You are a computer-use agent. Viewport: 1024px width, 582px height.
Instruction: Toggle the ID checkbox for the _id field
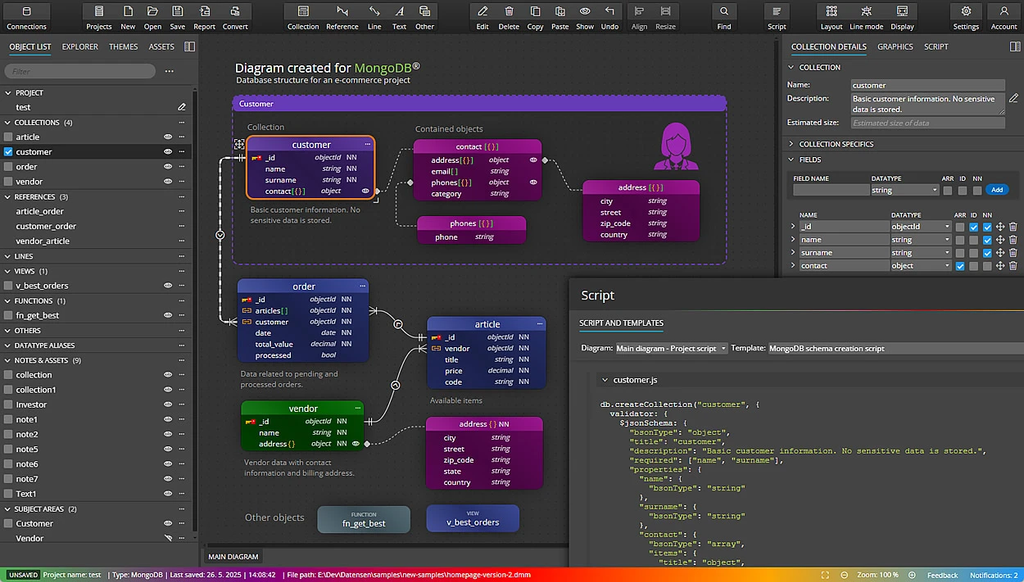pos(974,227)
